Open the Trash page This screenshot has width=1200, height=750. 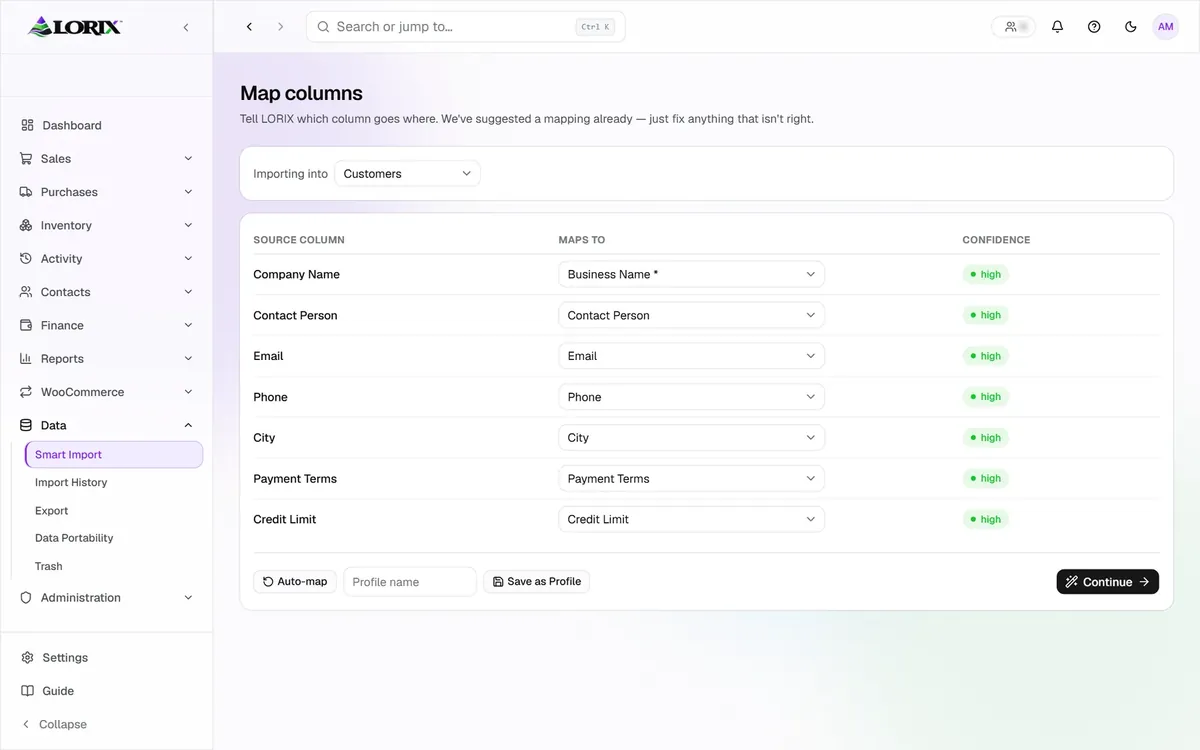(x=48, y=566)
